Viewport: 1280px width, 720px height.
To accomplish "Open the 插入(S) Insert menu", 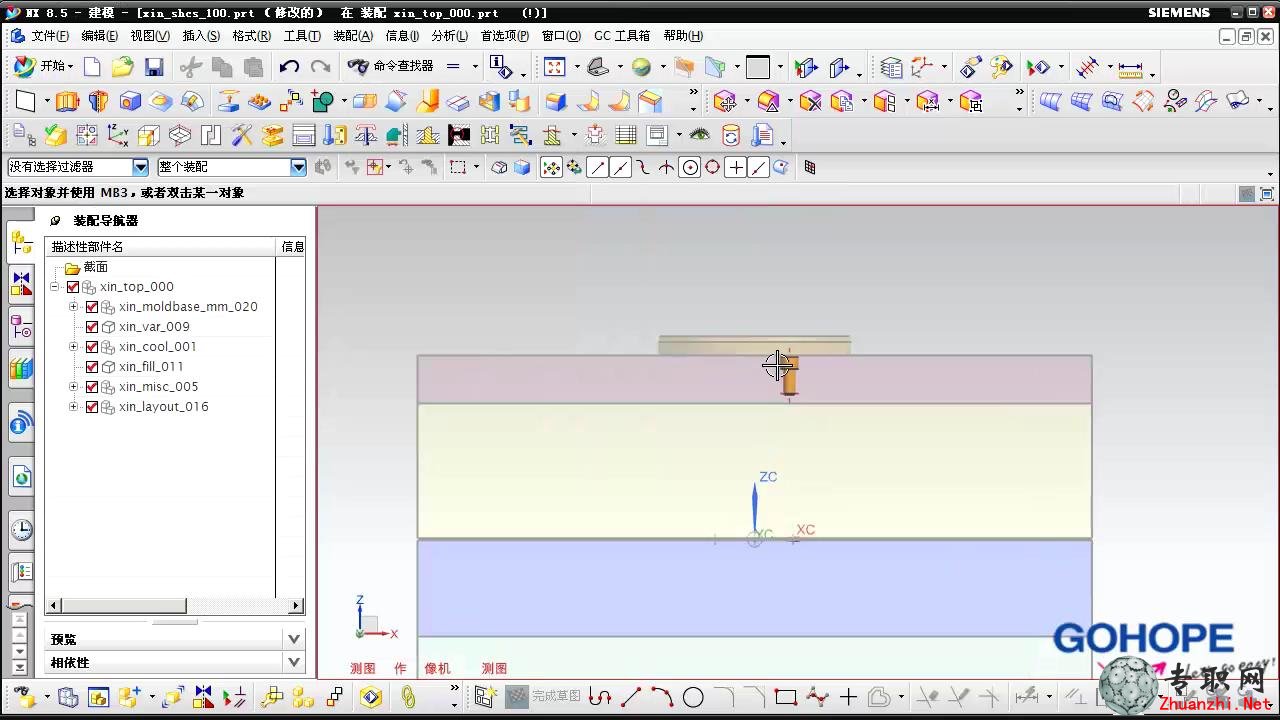I will [201, 36].
